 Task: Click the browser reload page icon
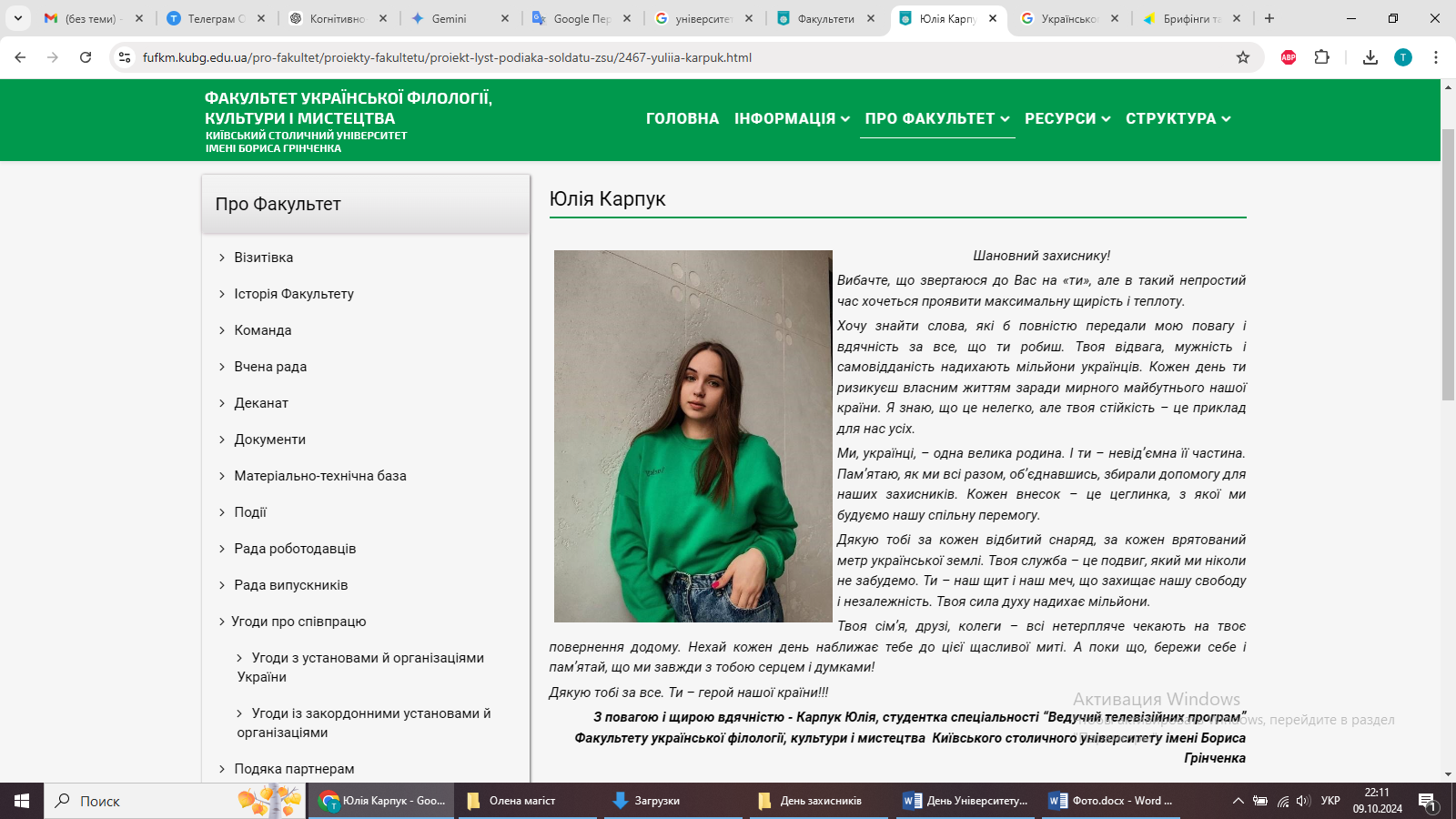click(86, 57)
